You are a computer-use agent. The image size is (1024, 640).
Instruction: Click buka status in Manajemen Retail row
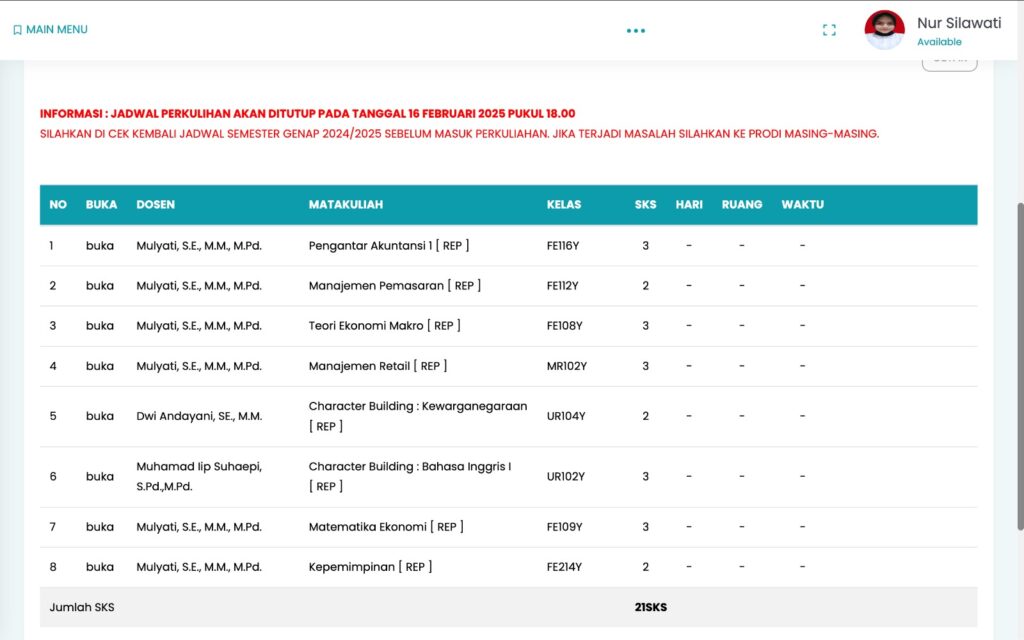coord(99,366)
